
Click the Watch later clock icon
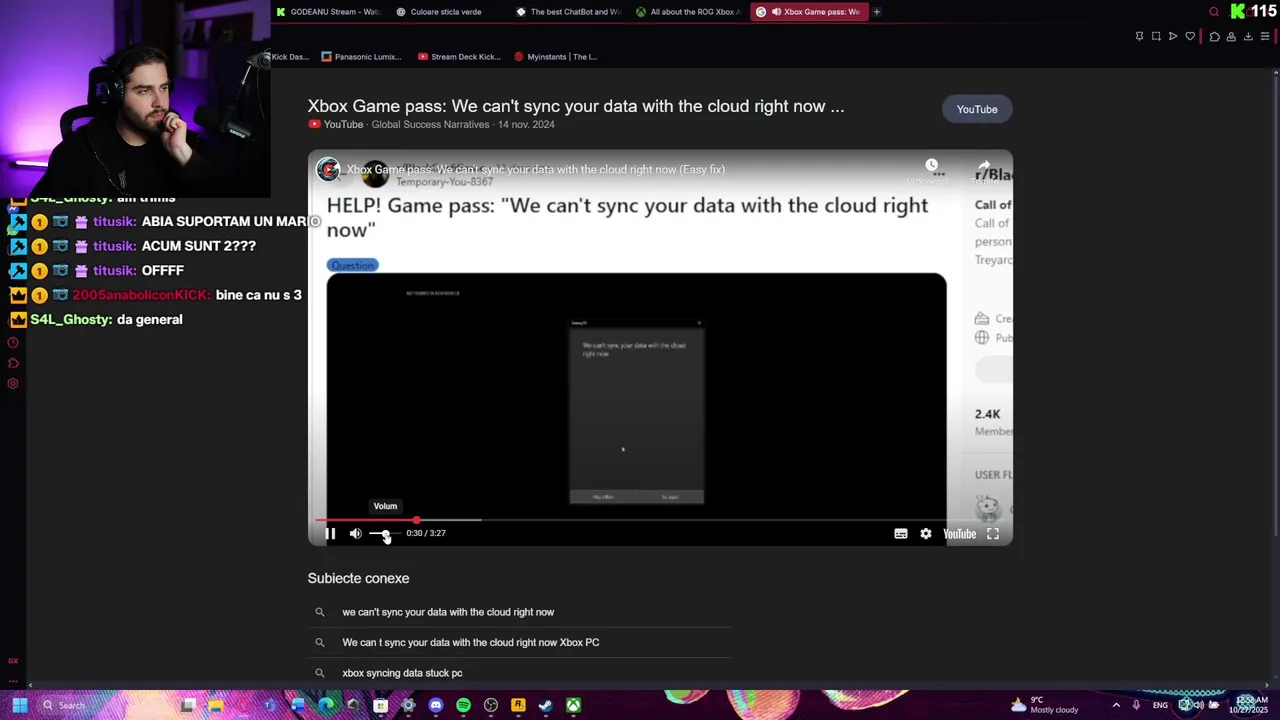(x=931, y=165)
